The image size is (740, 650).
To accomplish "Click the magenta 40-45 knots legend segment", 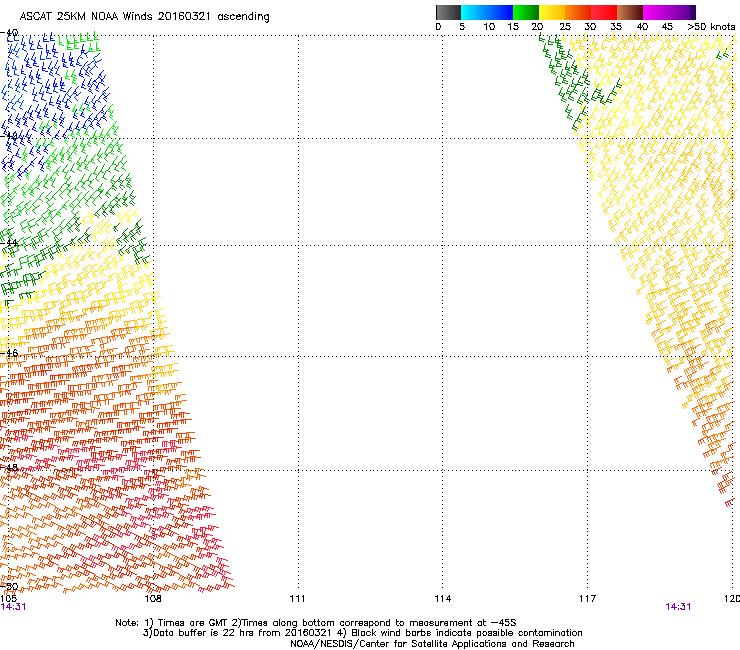I will tap(656, 12).
